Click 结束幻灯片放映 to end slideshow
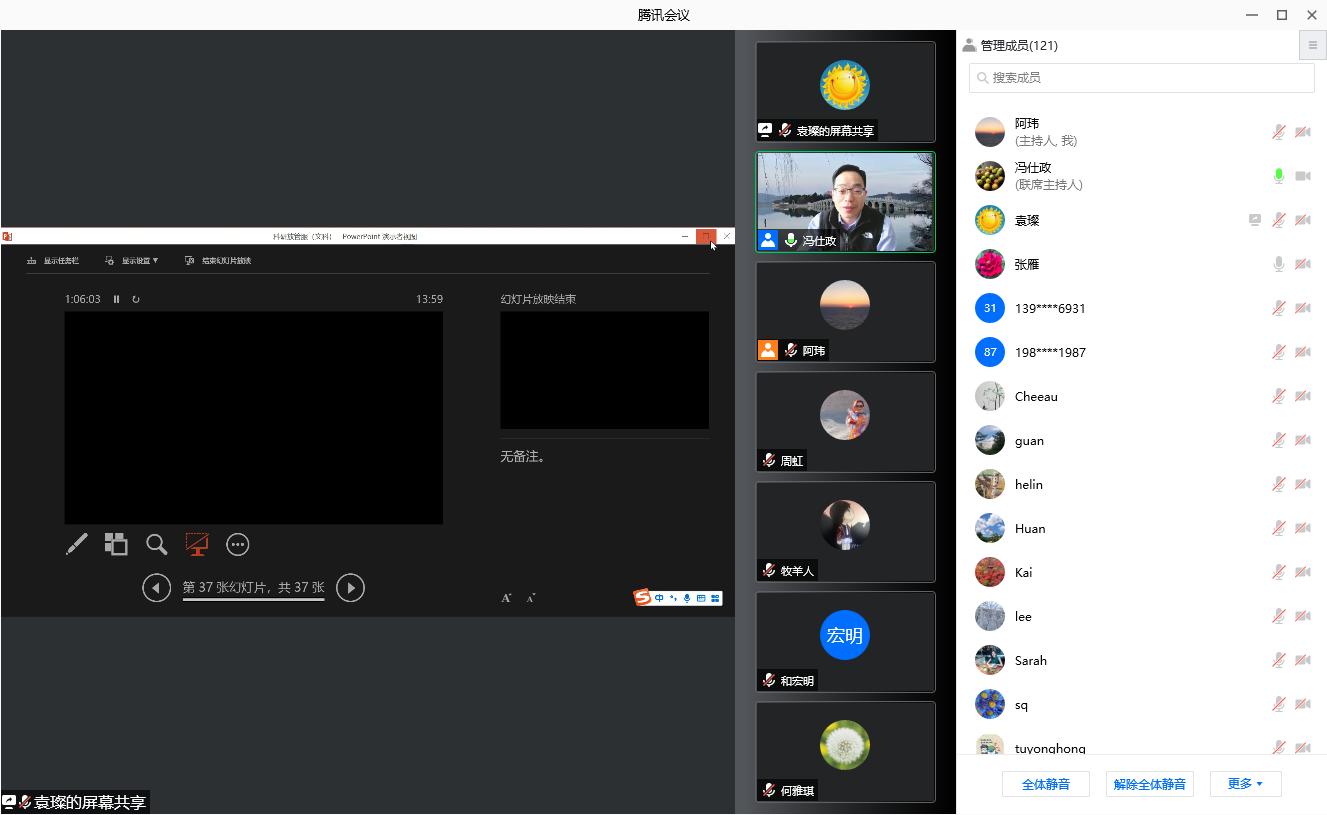Image resolution: width=1327 pixels, height=815 pixels. [218, 261]
